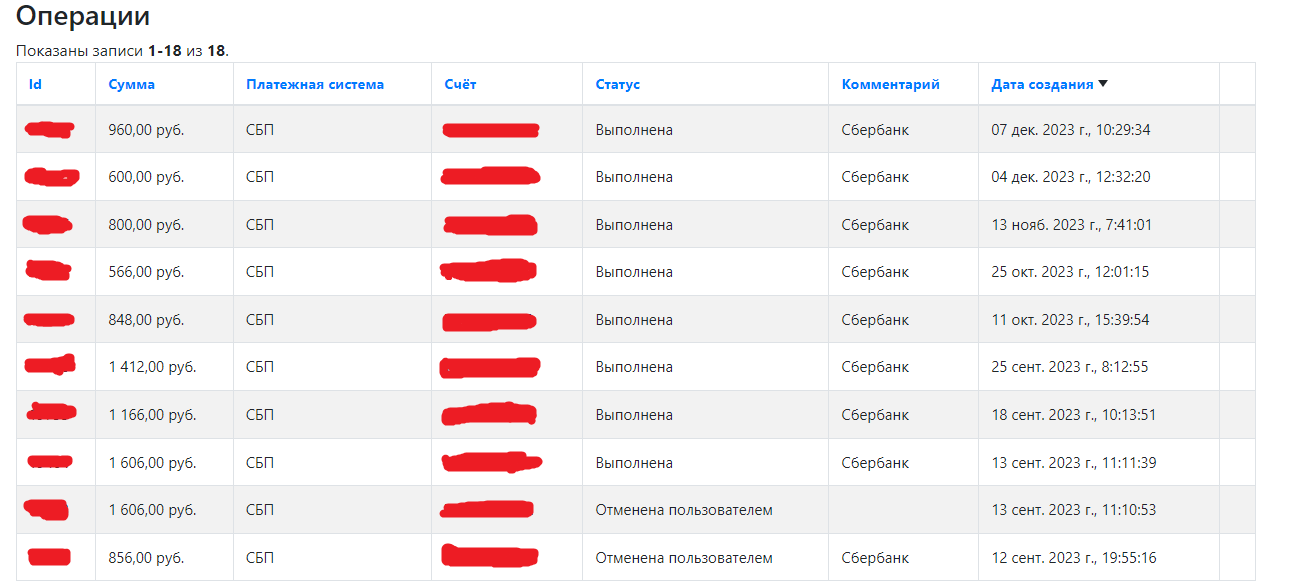The height and width of the screenshot is (581, 1291).
Task: Select the 1 412,00 руб. amount cell
Action: click(x=164, y=367)
